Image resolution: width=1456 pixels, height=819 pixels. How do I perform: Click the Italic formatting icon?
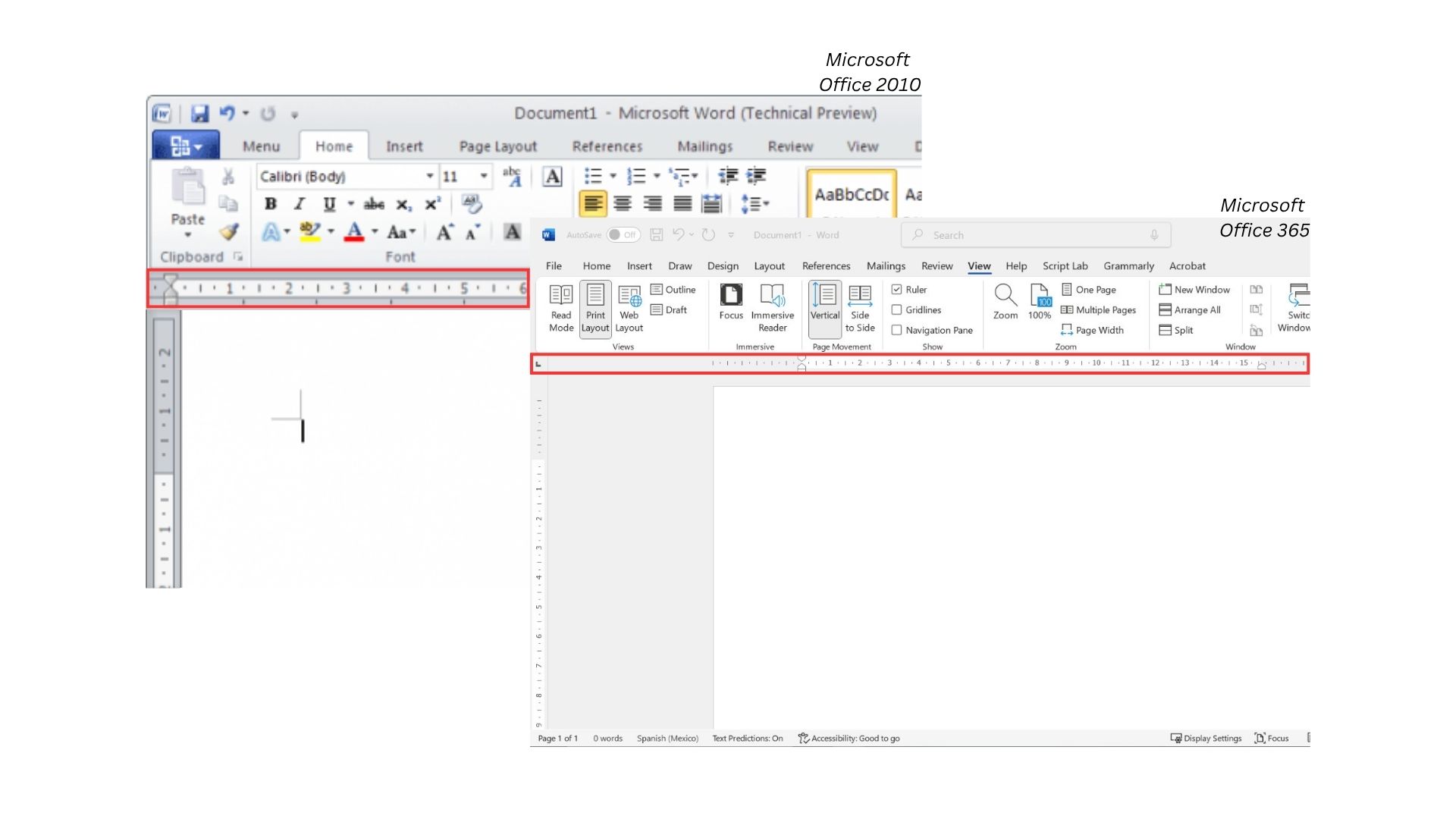(300, 204)
